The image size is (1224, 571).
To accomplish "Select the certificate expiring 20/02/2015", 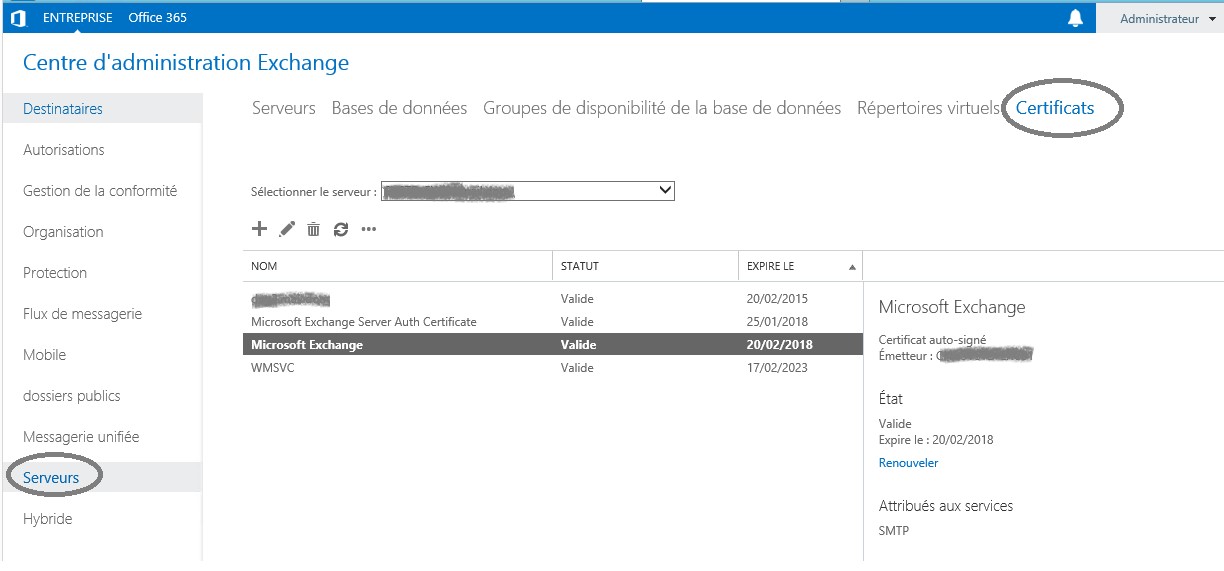I will 552,299.
